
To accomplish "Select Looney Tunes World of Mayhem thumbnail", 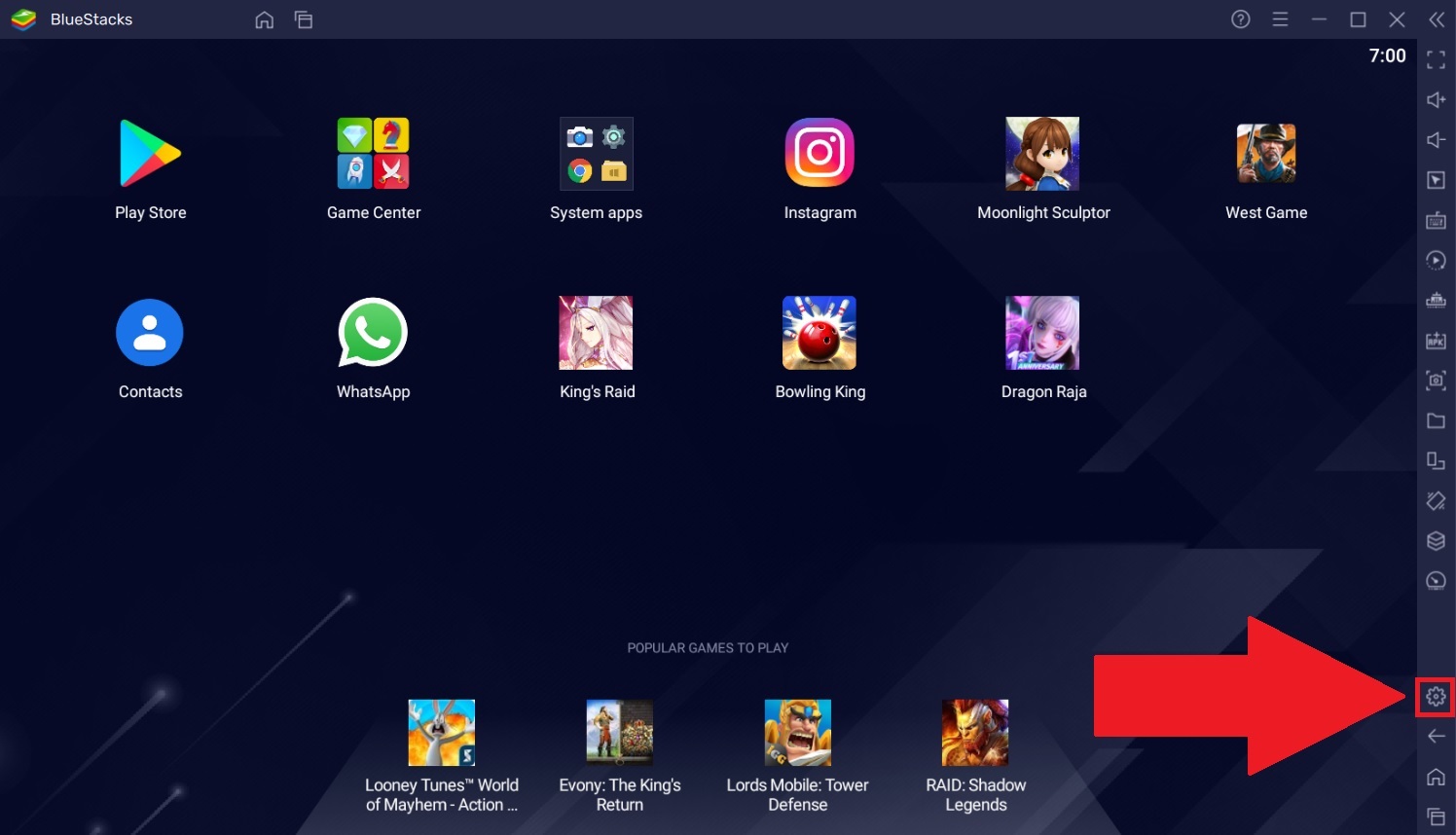I will pyautogui.click(x=442, y=733).
